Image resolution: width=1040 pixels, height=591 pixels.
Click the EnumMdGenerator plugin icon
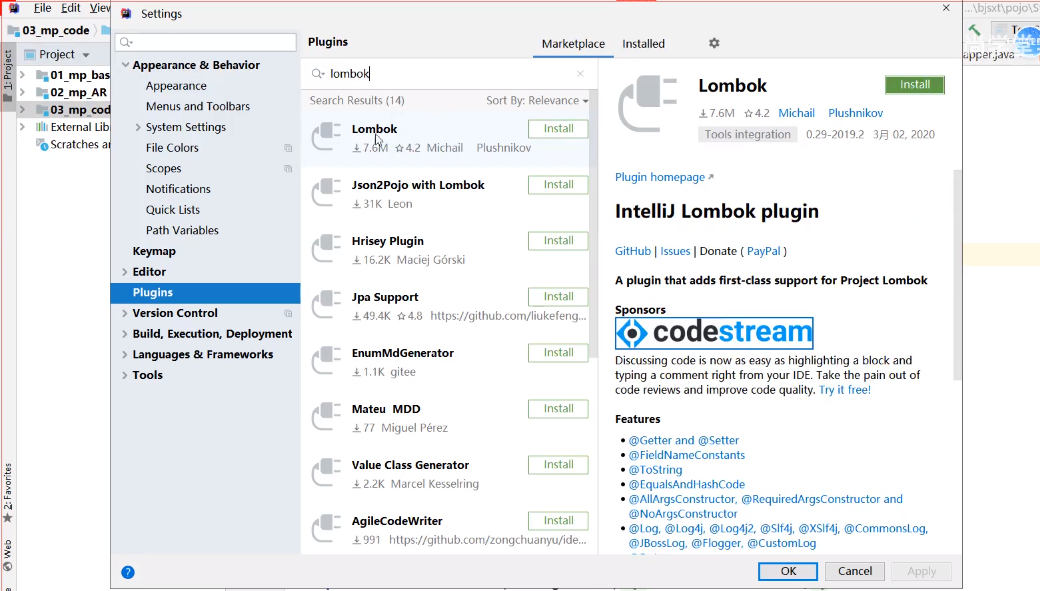[x=326, y=361]
